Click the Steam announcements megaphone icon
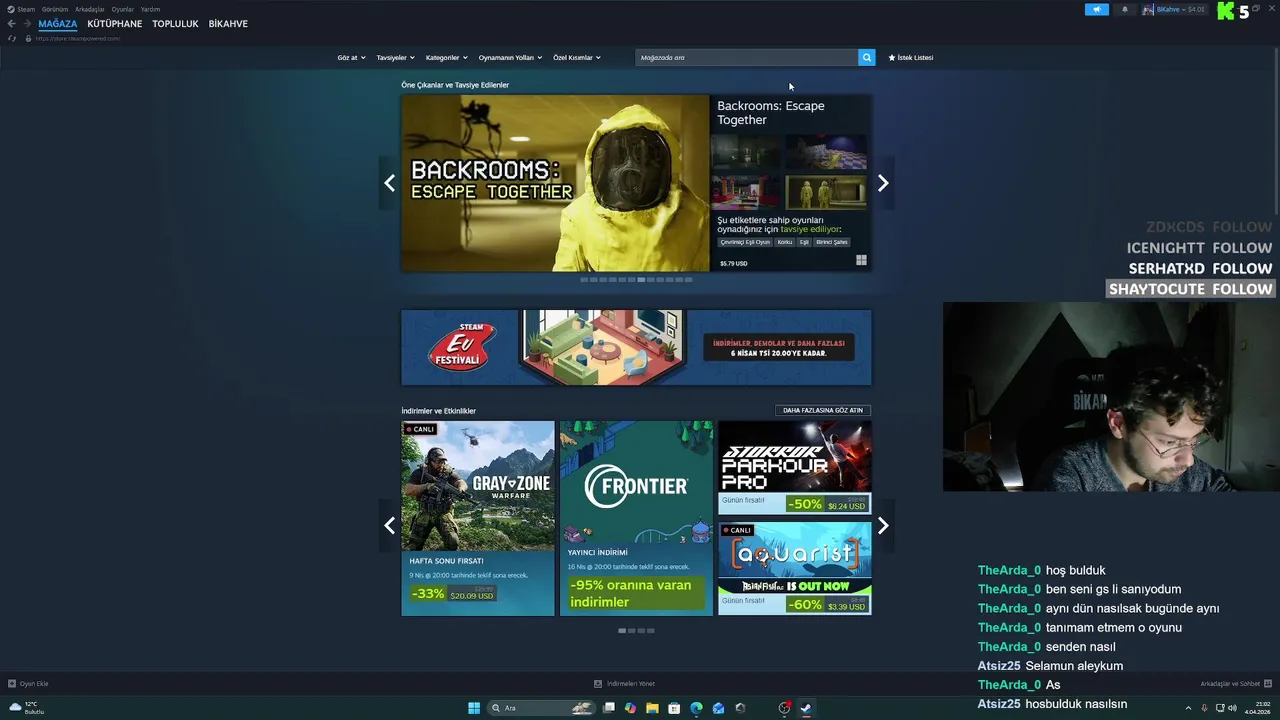This screenshot has width=1280, height=720. (x=1096, y=9)
